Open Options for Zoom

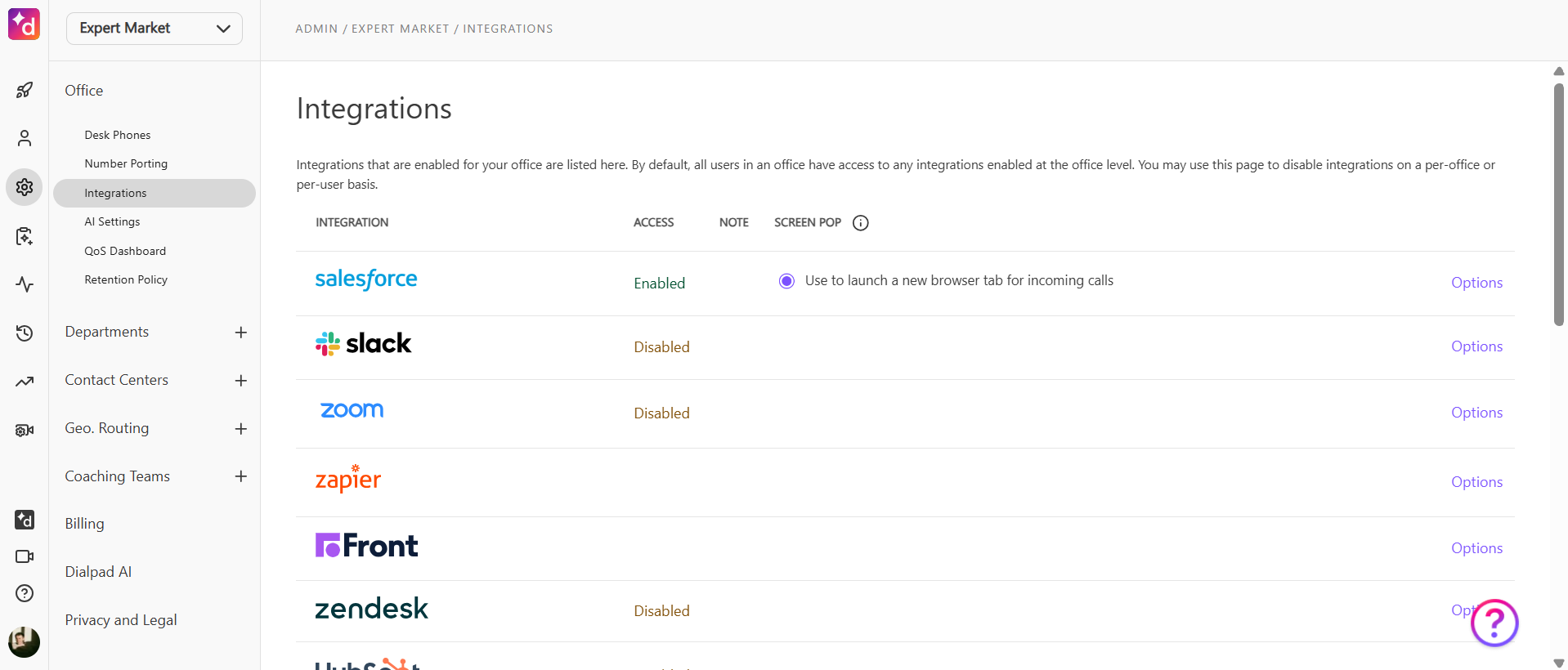pyautogui.click(x=1476, y=413)
